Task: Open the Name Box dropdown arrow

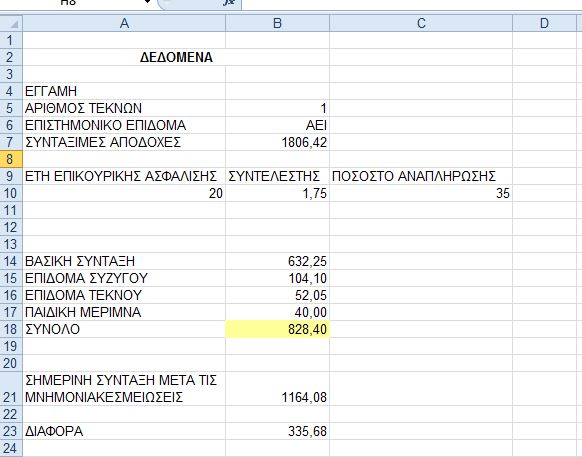Action: coord(147,2)
